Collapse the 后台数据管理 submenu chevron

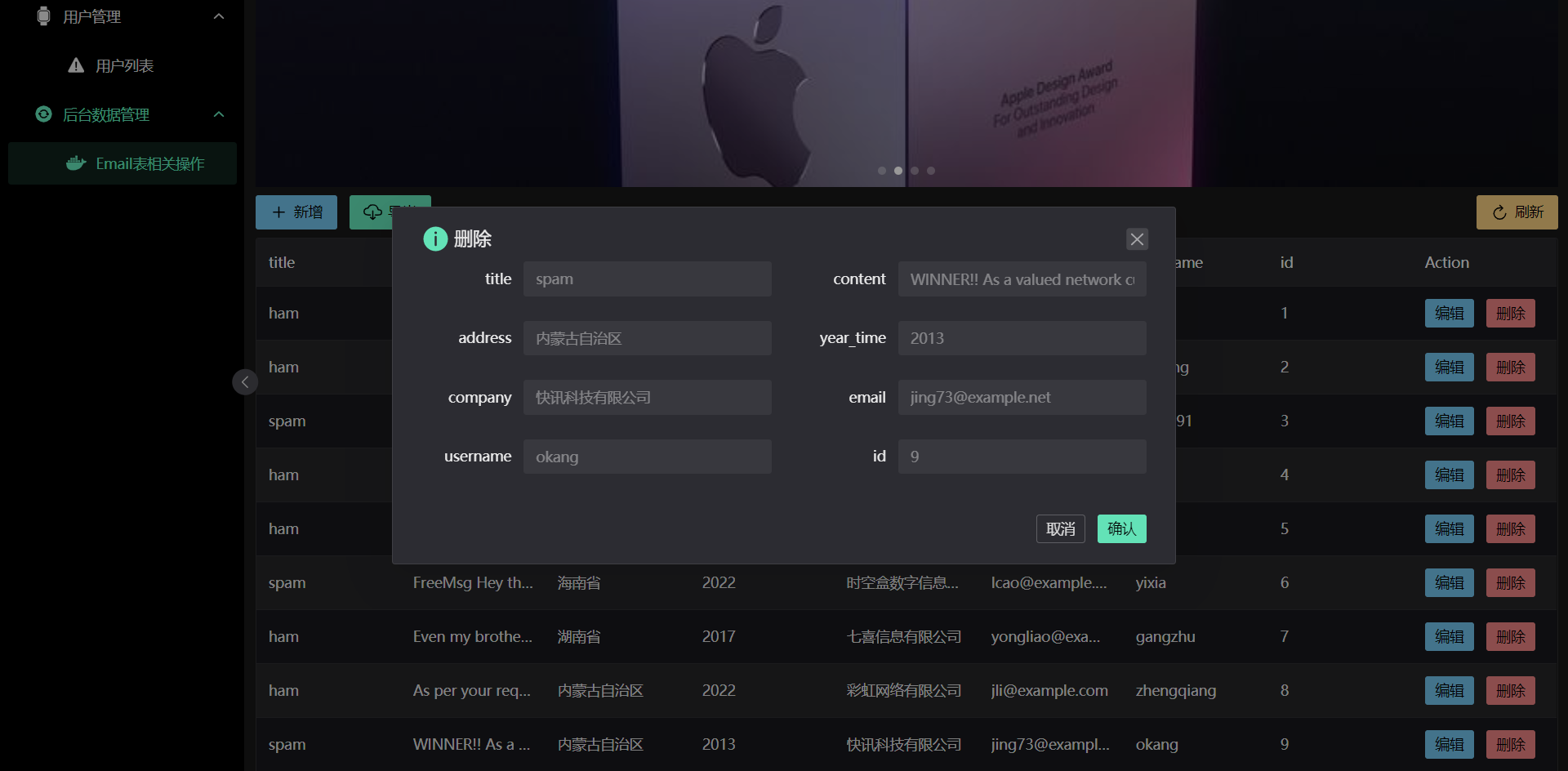click(x=219, y=114)
